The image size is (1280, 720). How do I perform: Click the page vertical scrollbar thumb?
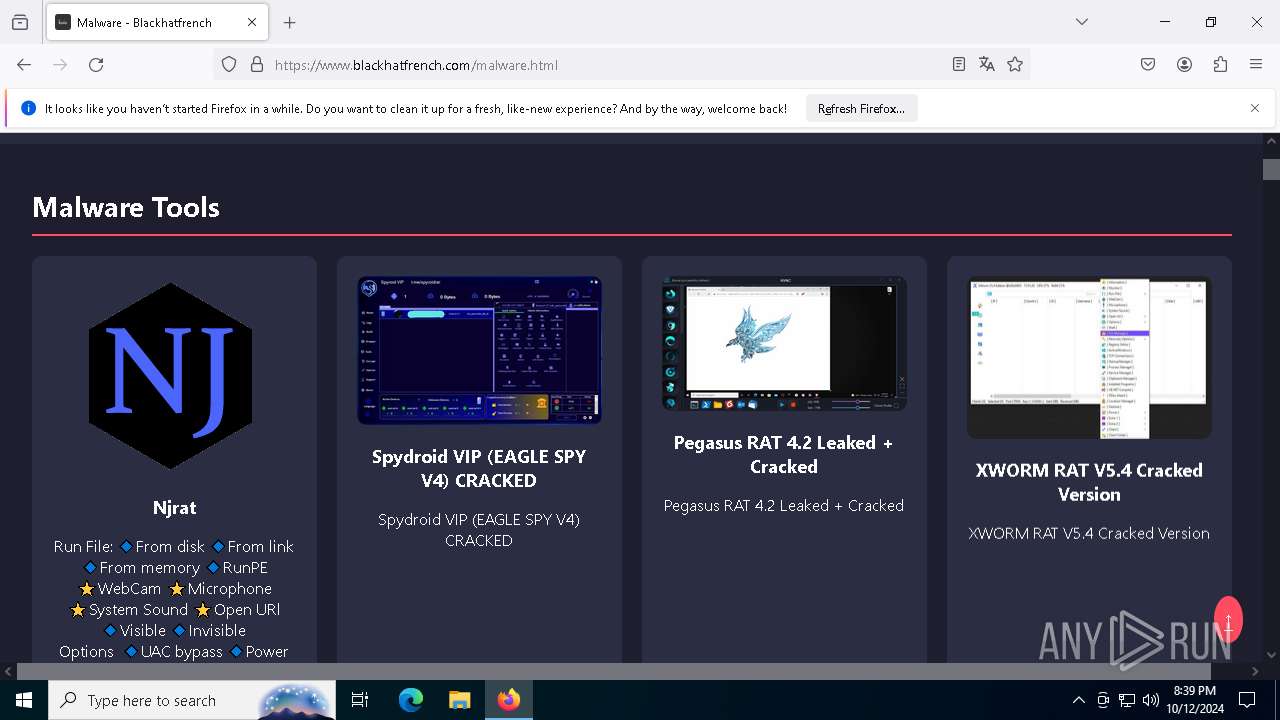click(x=1271, y=169)
